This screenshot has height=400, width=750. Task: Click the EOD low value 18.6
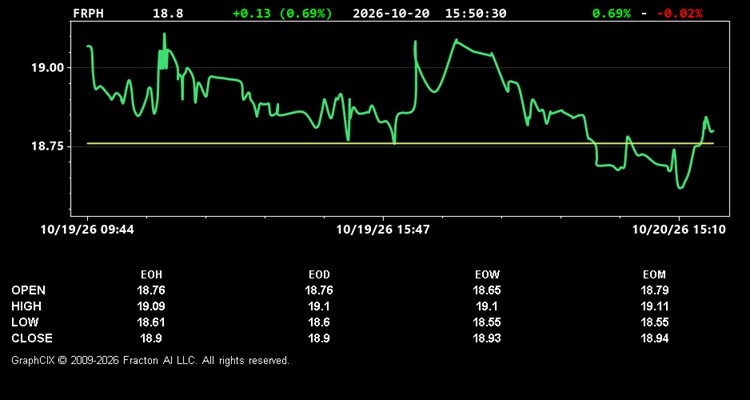tap(319, 322)
